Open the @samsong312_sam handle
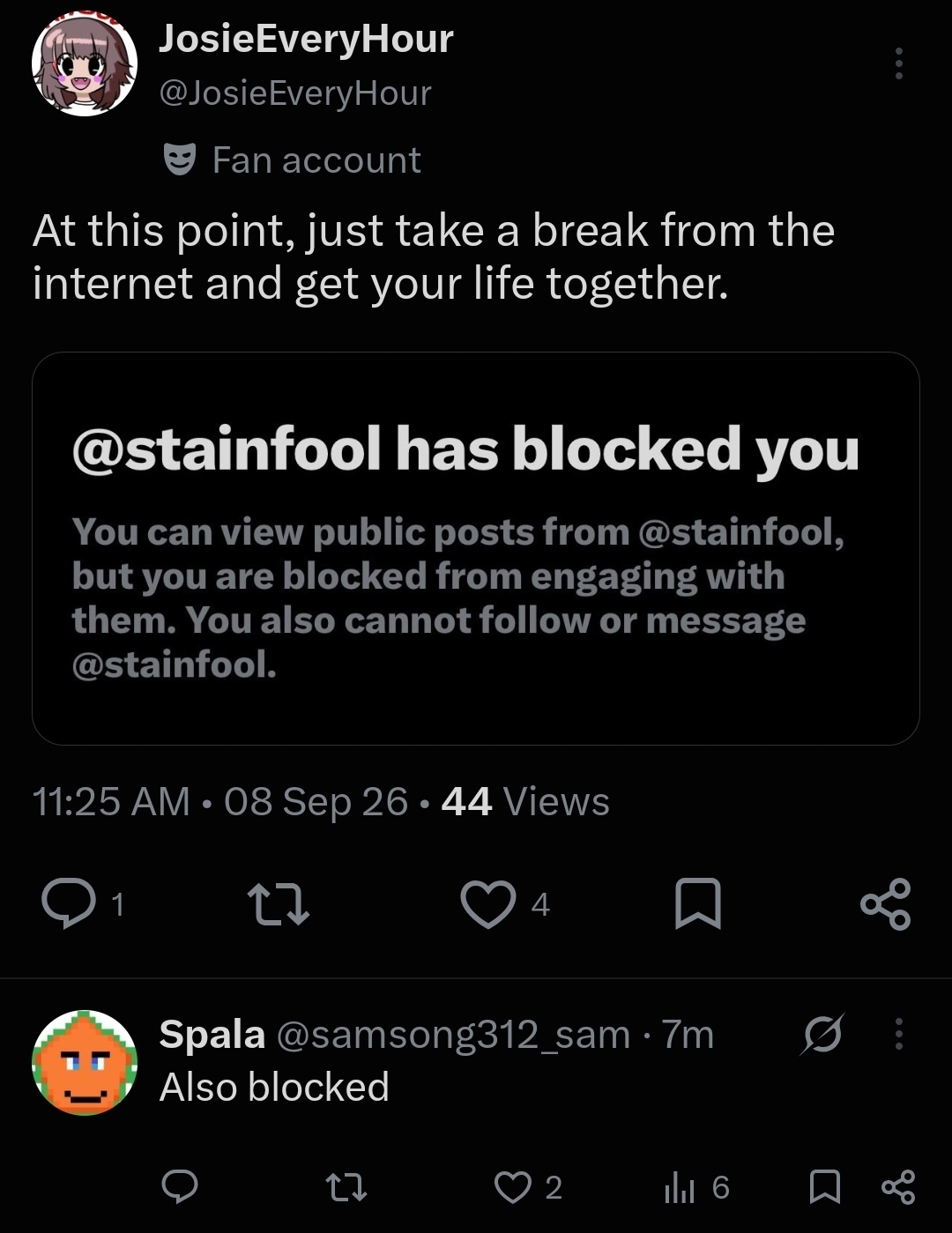Screen dimensions: 952x1233 pyautogui.click(x=453, y=1035)
